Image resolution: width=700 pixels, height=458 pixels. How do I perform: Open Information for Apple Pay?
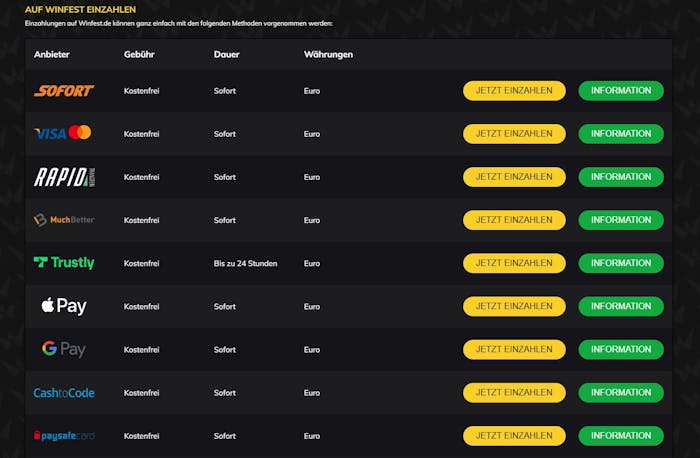[621, 306]
